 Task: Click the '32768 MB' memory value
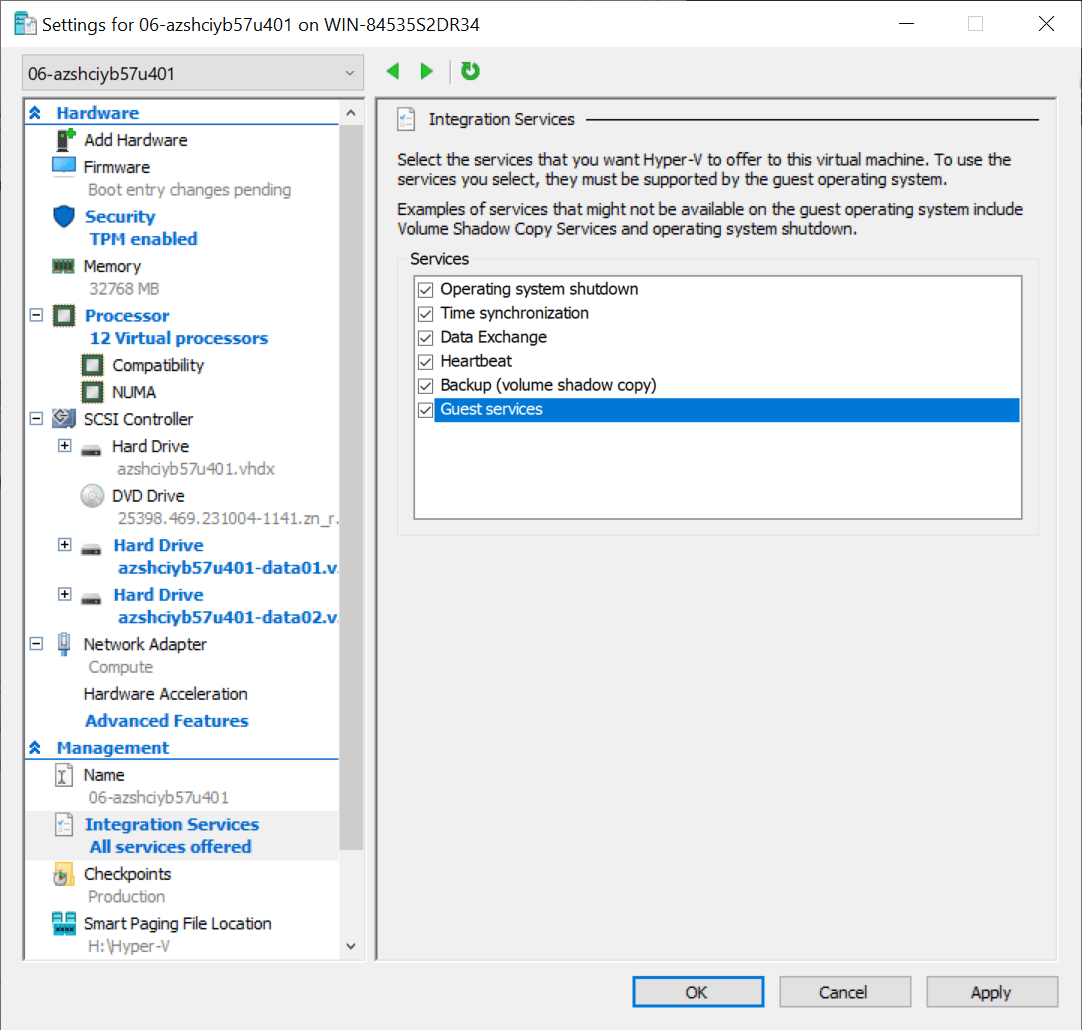124,288
